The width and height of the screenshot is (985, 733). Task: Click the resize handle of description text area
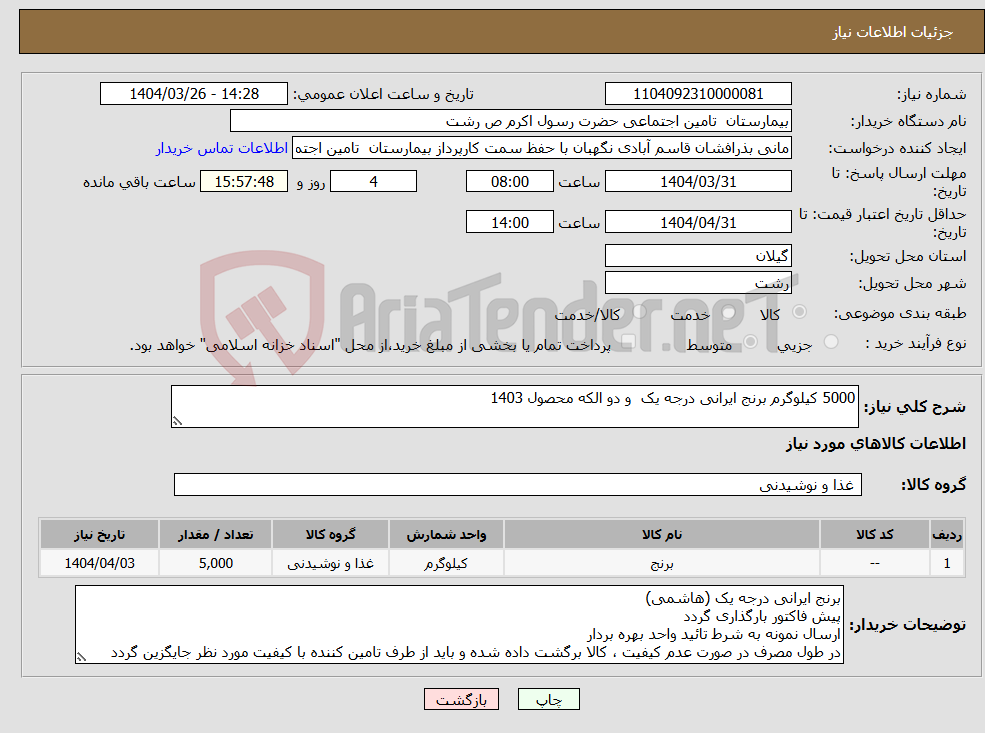177,421
